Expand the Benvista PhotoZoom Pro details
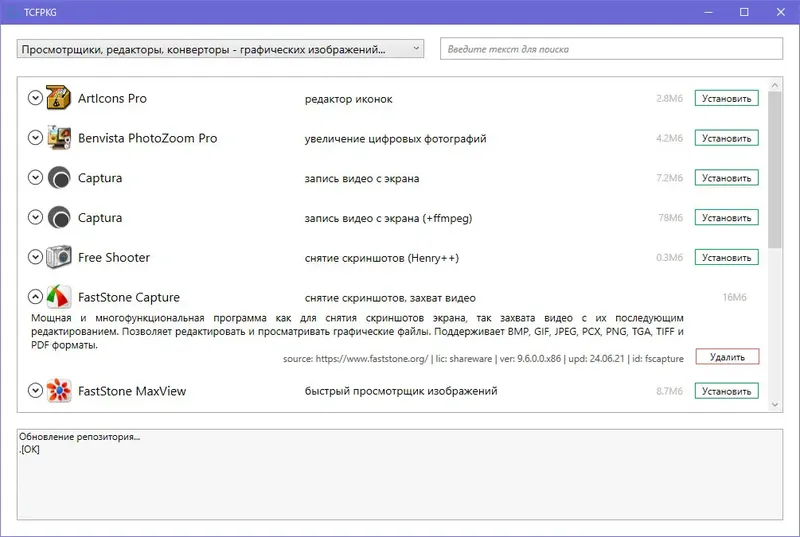Viewport: 800px width, 537px height. pos(35,137)
